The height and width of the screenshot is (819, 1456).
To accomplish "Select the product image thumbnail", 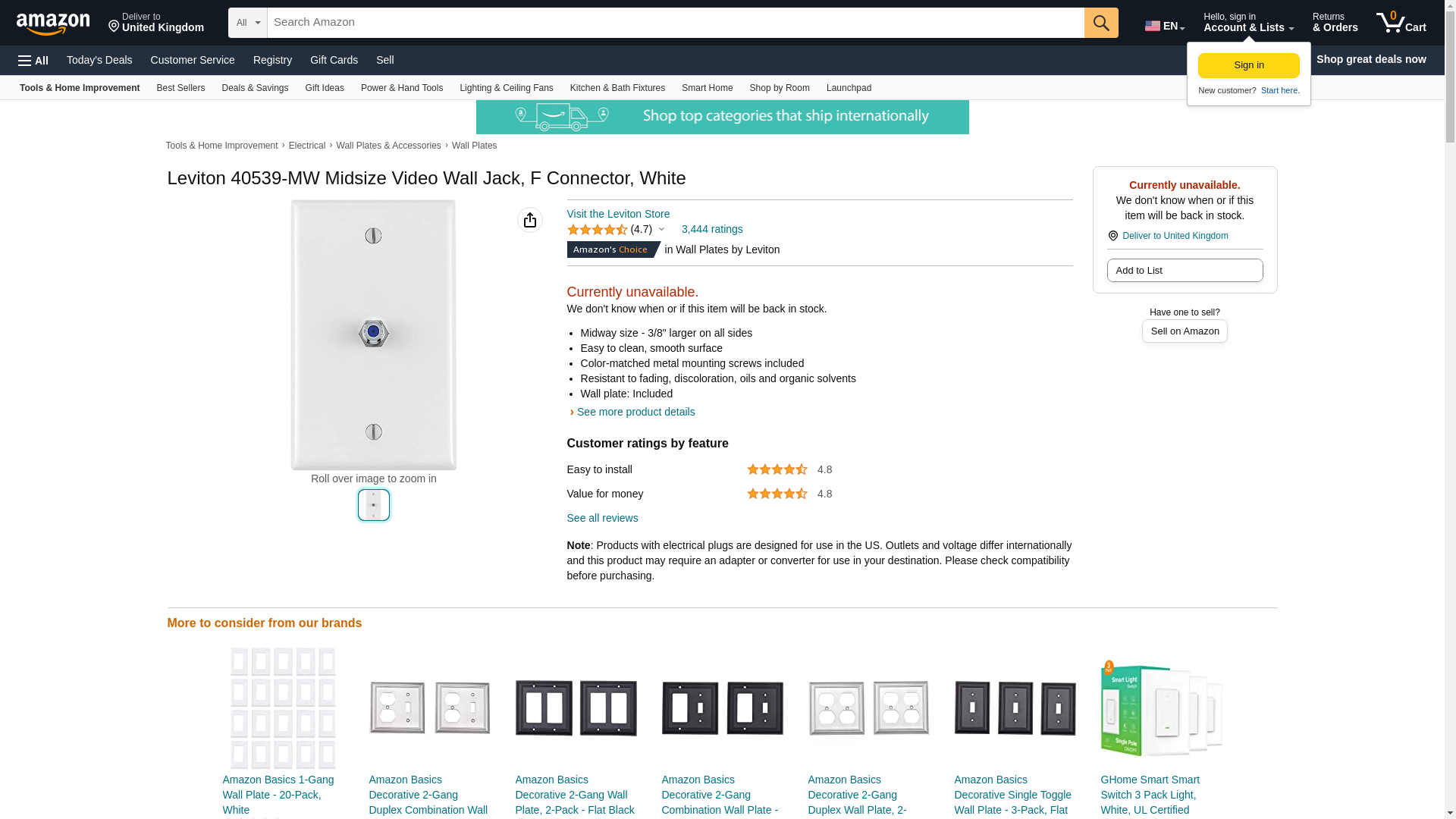I will [374, 505].
